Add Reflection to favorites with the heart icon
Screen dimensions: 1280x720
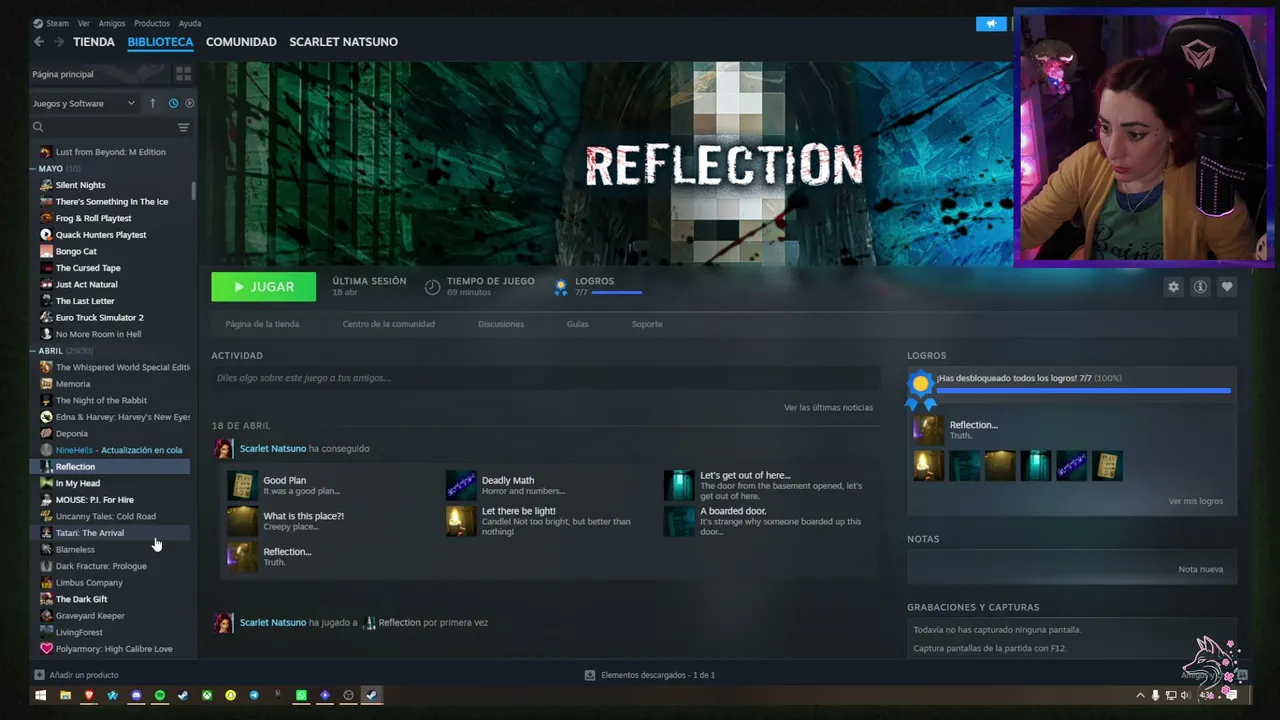click(x=1227, y=287)
